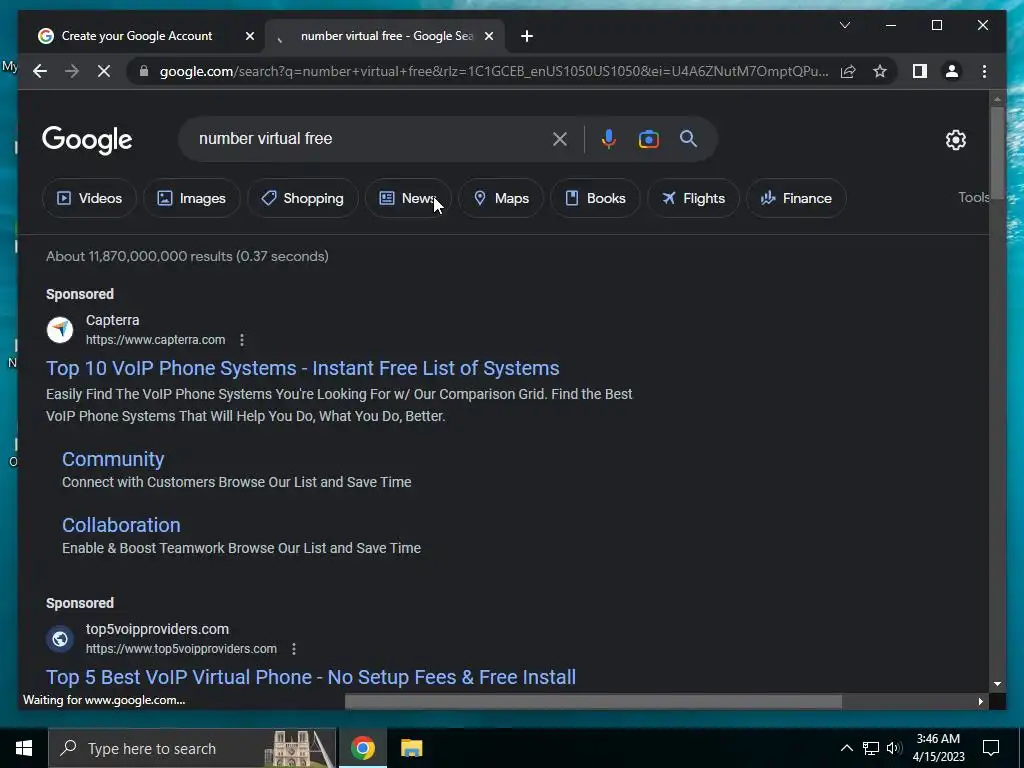
Task: Open Top 5 Best VoIP Virtual Phone link
Action: click(x=311, y=677)
